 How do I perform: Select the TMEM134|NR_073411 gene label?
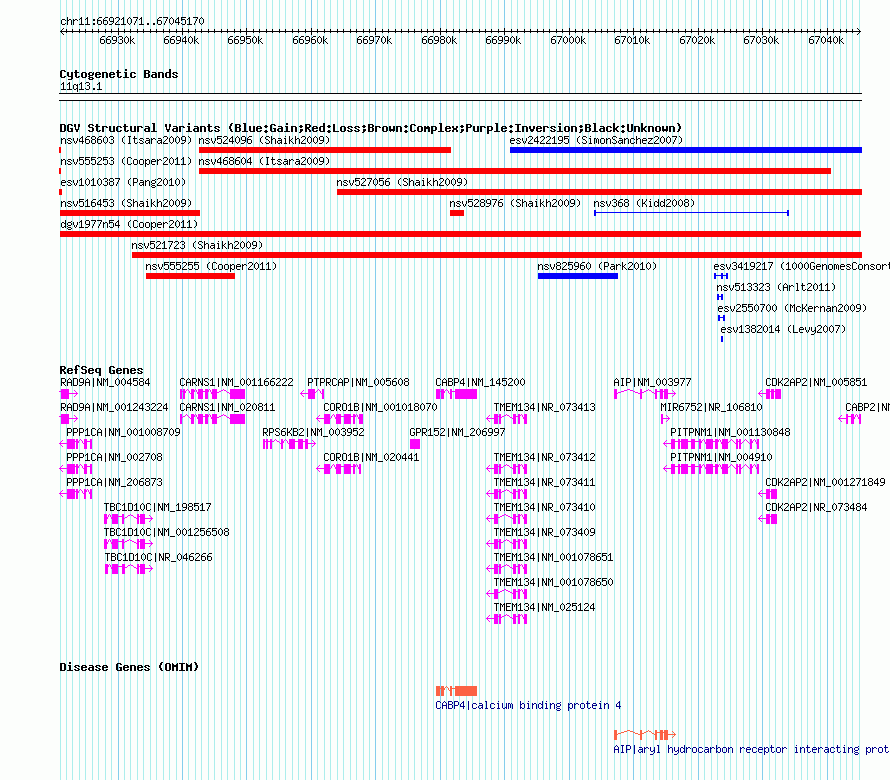(544, 482)
